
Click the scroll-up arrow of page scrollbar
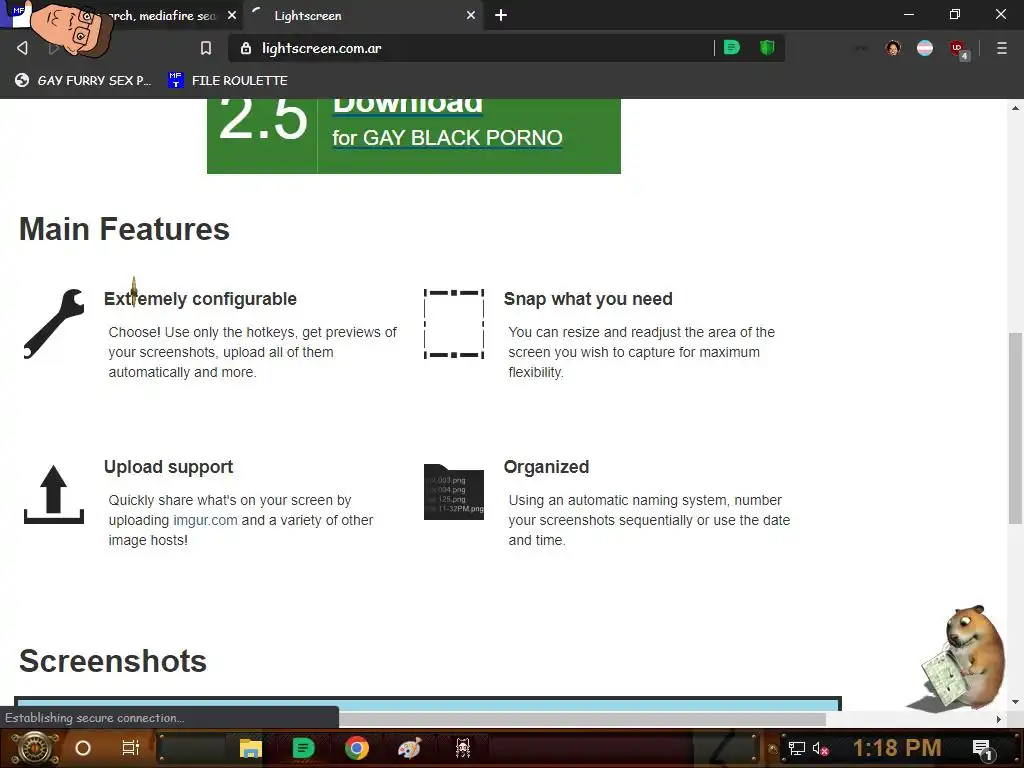[1015, 108]
